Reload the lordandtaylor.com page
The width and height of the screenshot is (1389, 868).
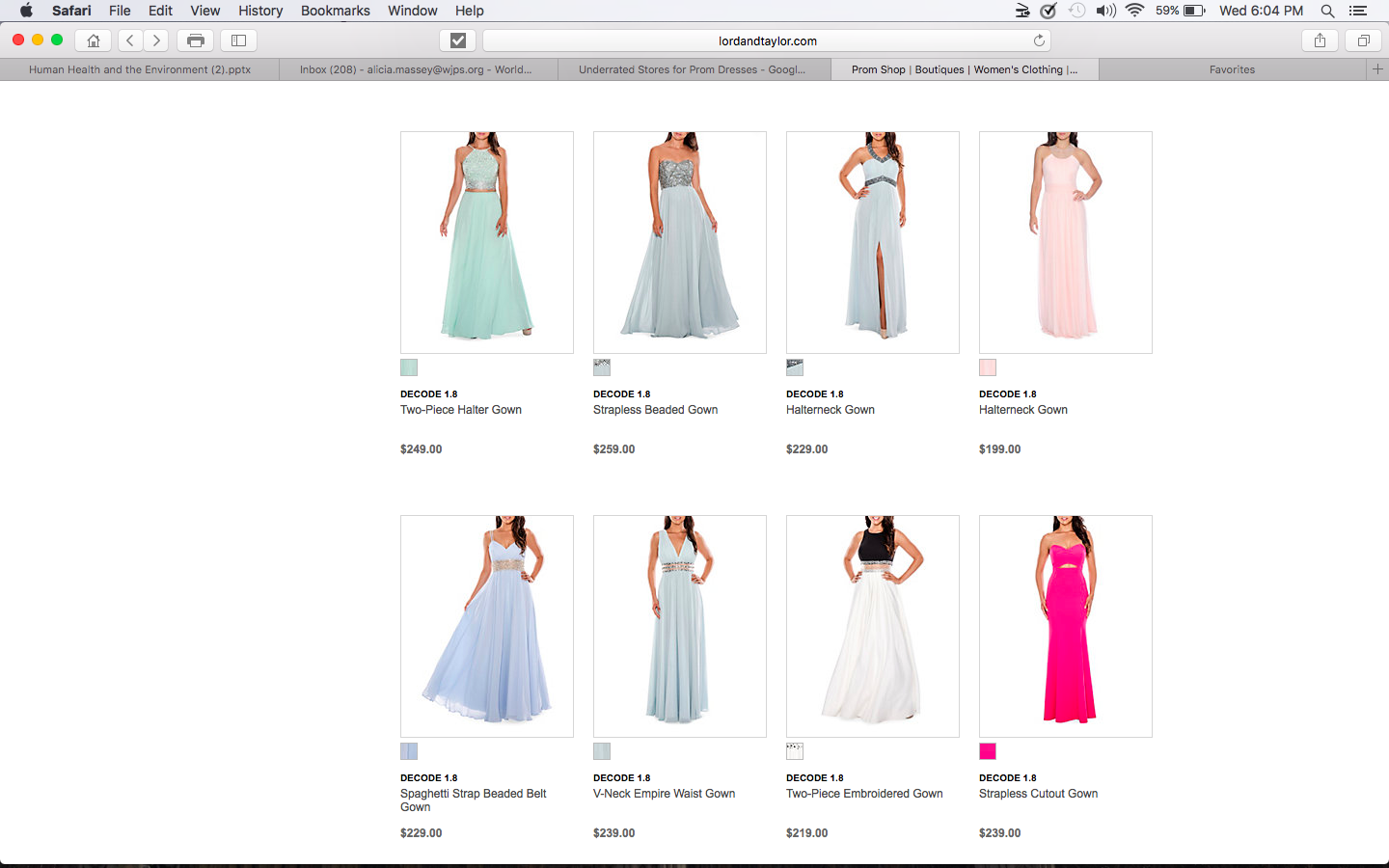click(x=1039, y=41)
